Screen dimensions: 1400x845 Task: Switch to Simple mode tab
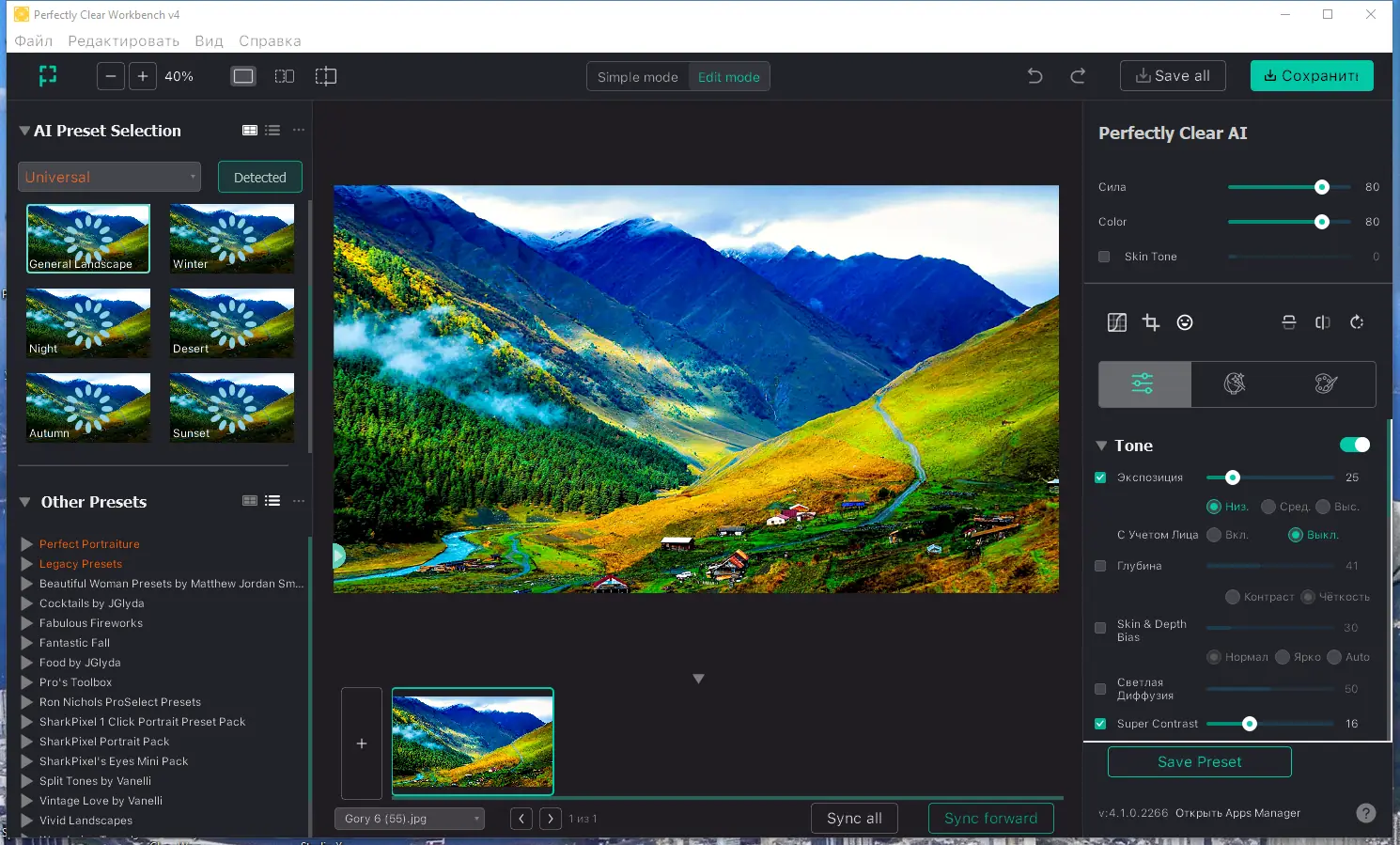[637, 77]
